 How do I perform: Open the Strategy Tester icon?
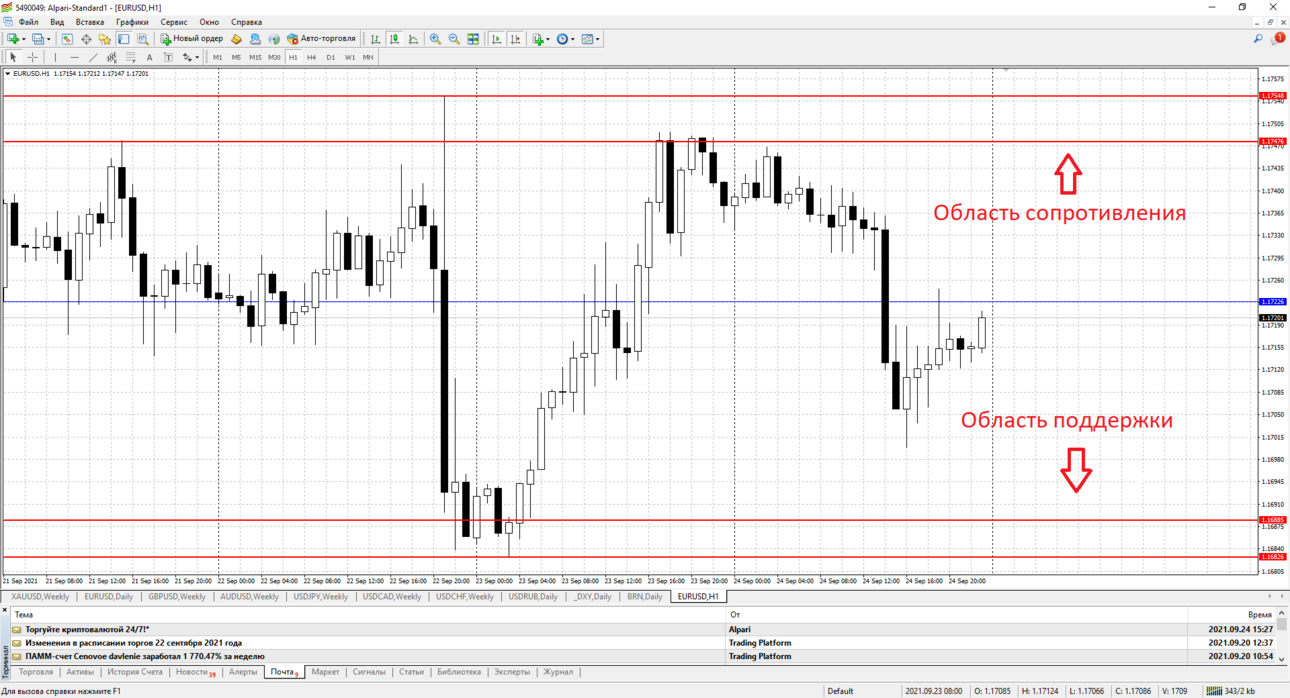tap(142, 39)
